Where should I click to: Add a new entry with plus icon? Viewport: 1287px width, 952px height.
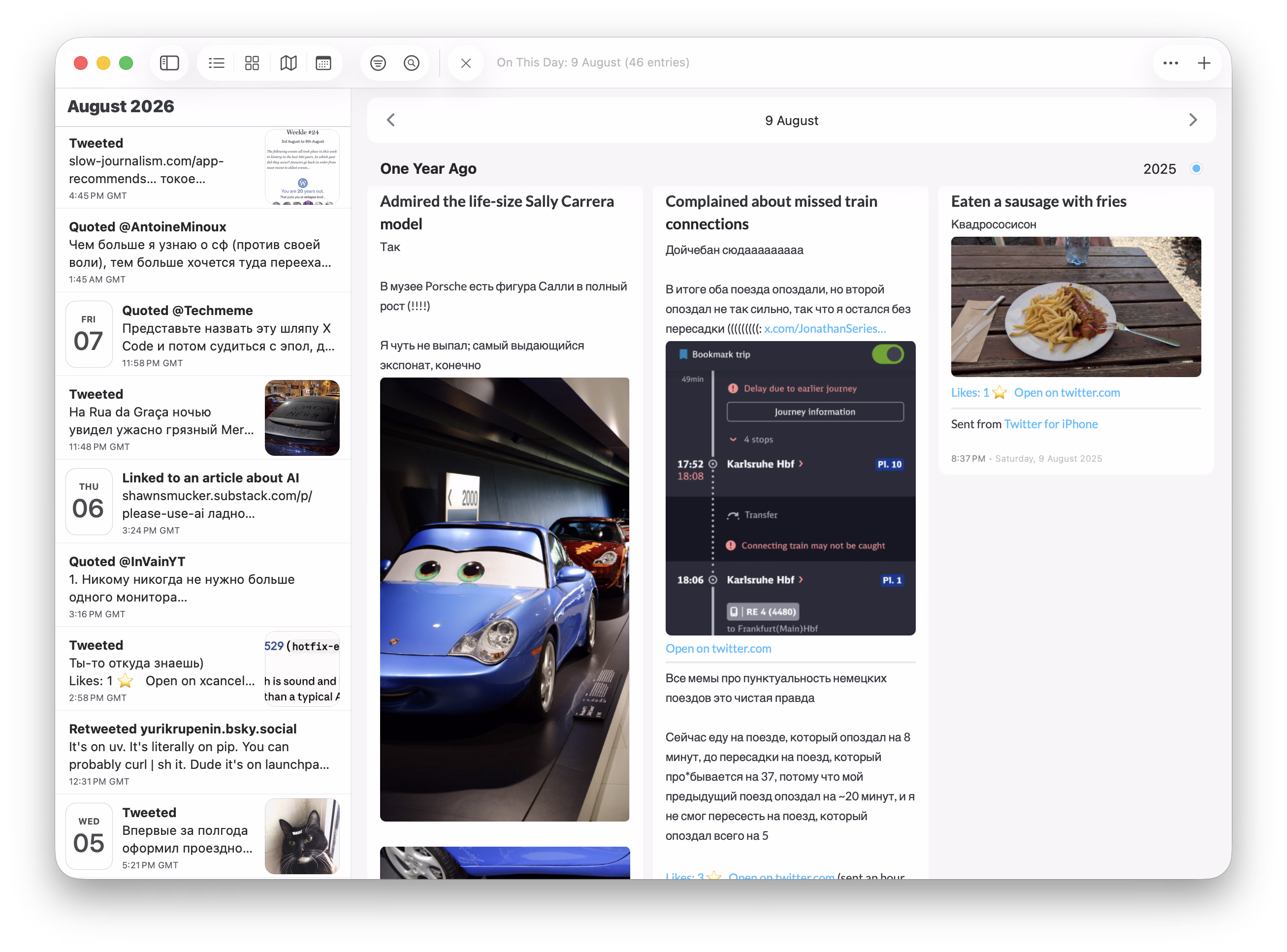pos(1203,63)
